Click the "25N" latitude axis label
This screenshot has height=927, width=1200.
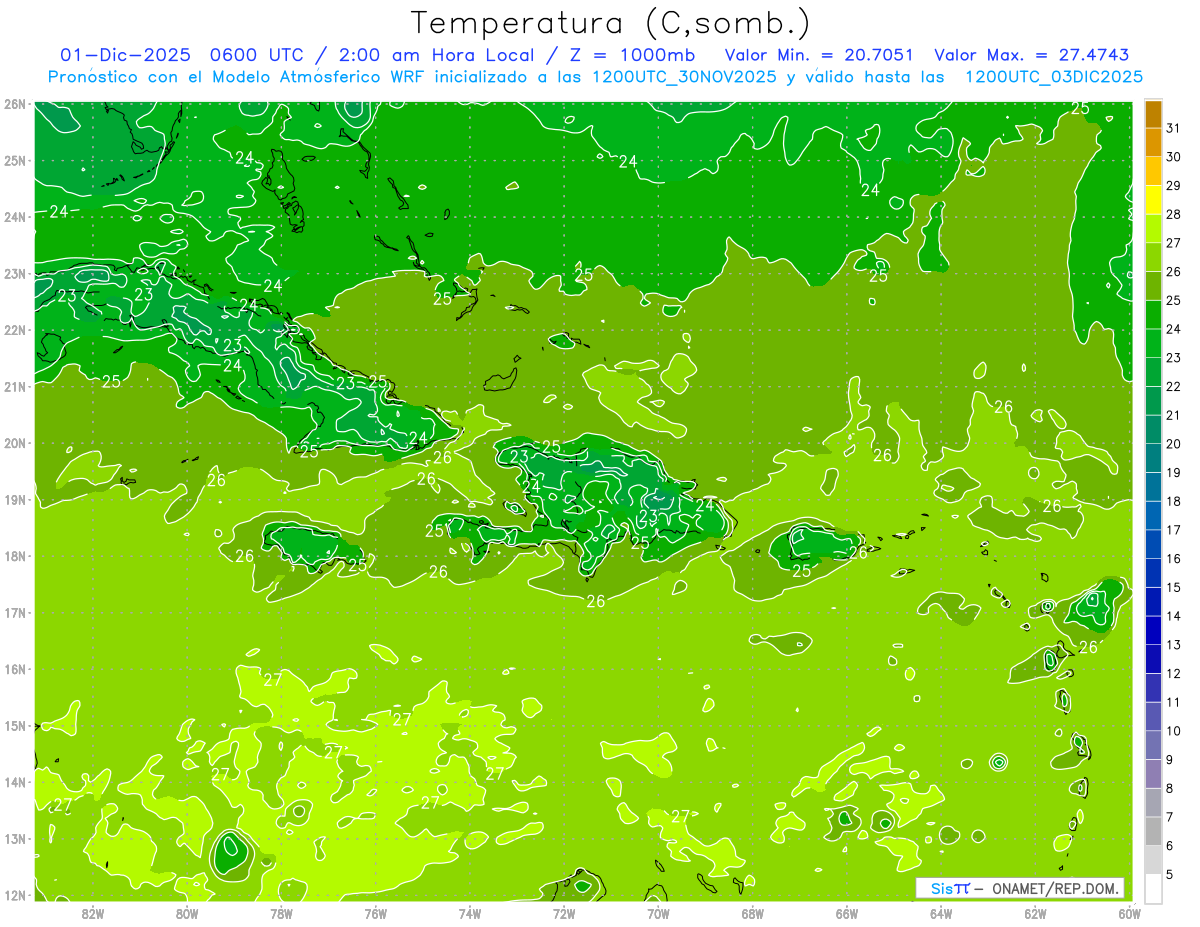pyautogui.click(x=14, y=161)
